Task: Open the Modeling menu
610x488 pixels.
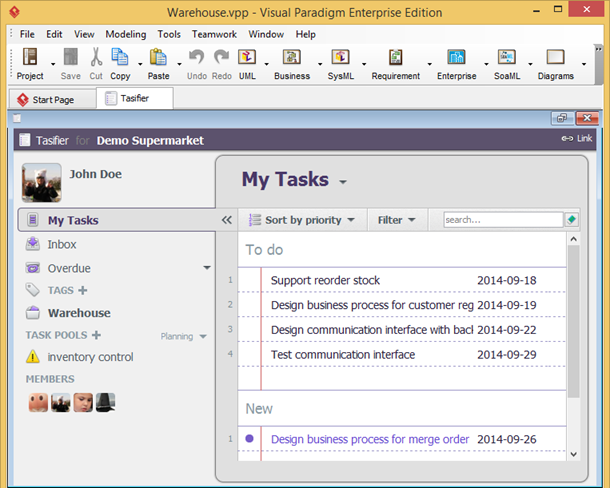Action: click(126, 34)
